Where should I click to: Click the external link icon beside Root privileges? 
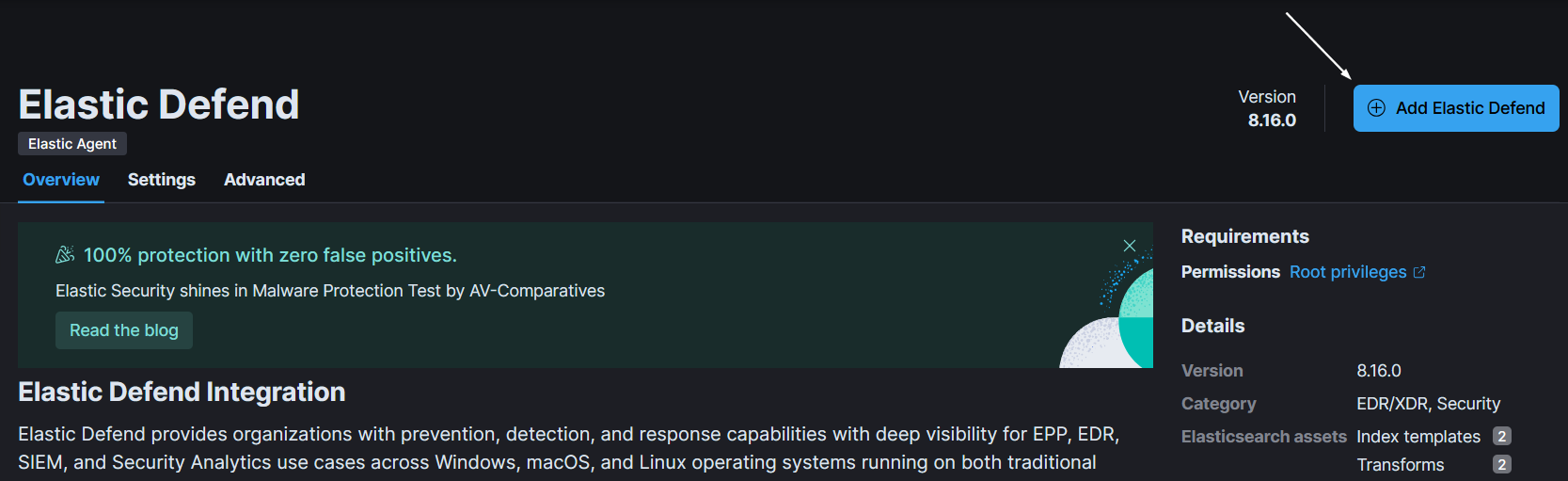[1419, 272]
